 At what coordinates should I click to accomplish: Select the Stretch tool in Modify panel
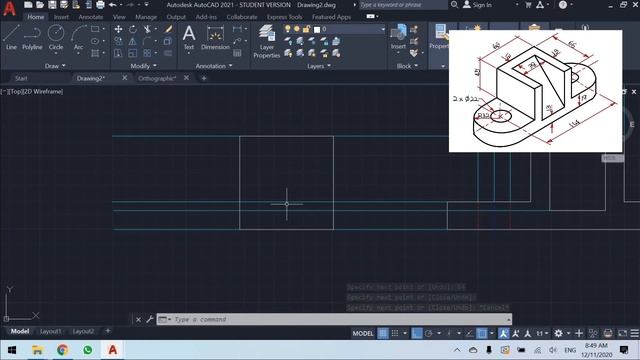pyautogui.click(x=118, y=53)
